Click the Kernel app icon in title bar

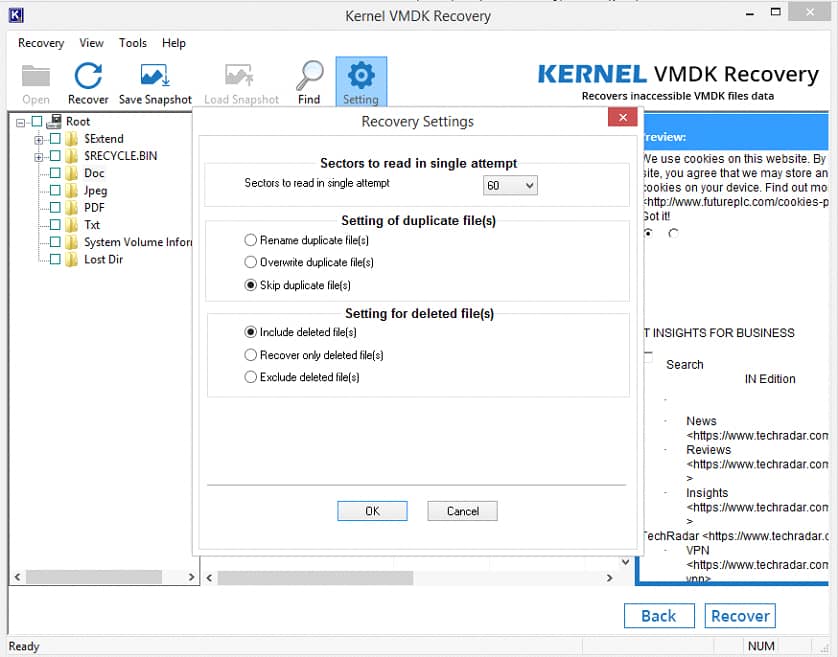tap(16, 15)
